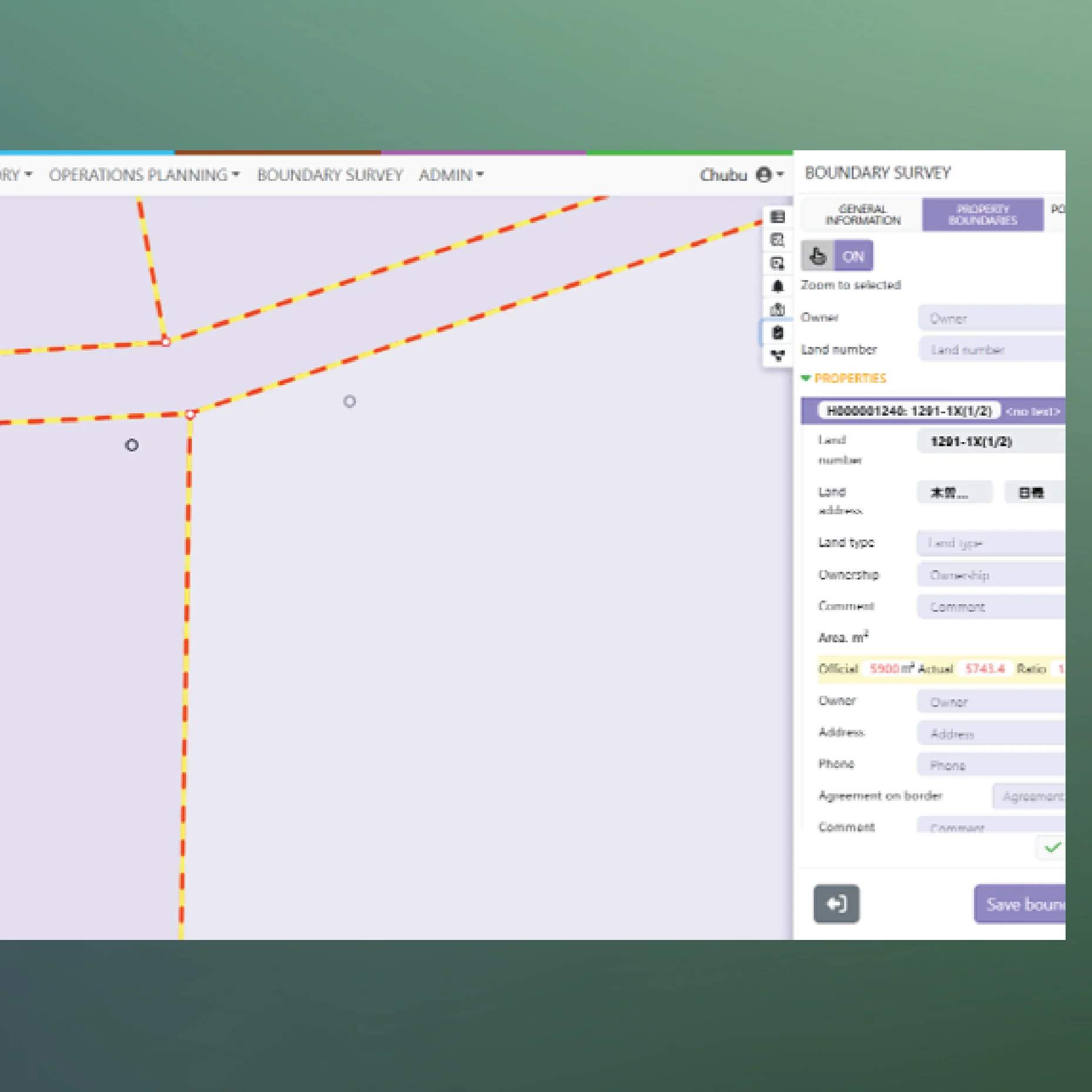Open the PROPERTY BOUNDARIES tab
1092x1092 pixels.
pyautogui.click(x=982, y=213)
